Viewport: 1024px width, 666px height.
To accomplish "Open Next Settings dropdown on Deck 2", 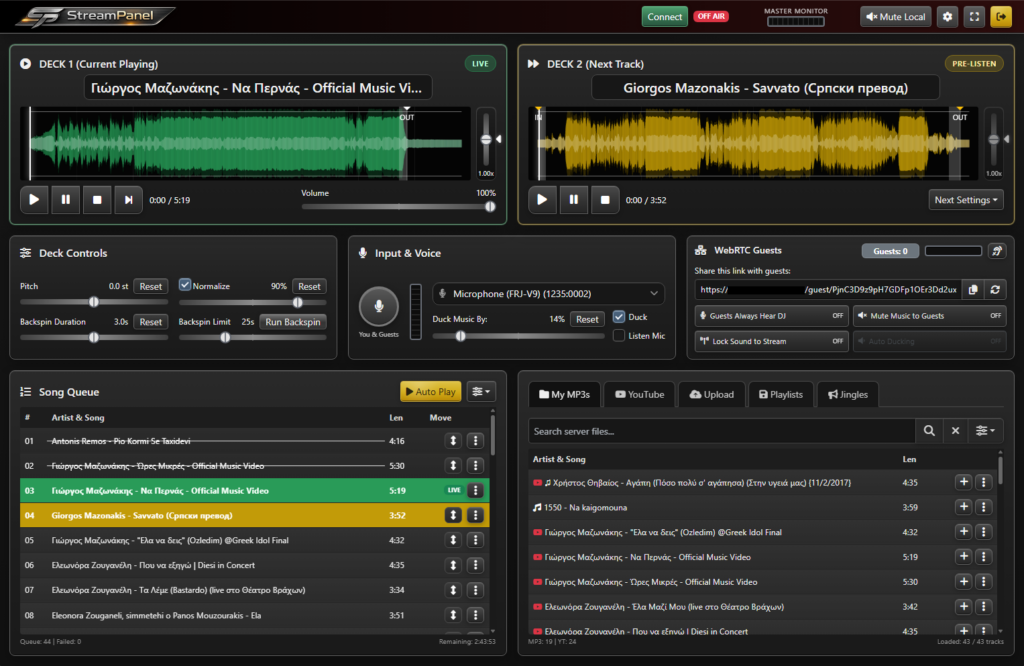I will point(965,199).
